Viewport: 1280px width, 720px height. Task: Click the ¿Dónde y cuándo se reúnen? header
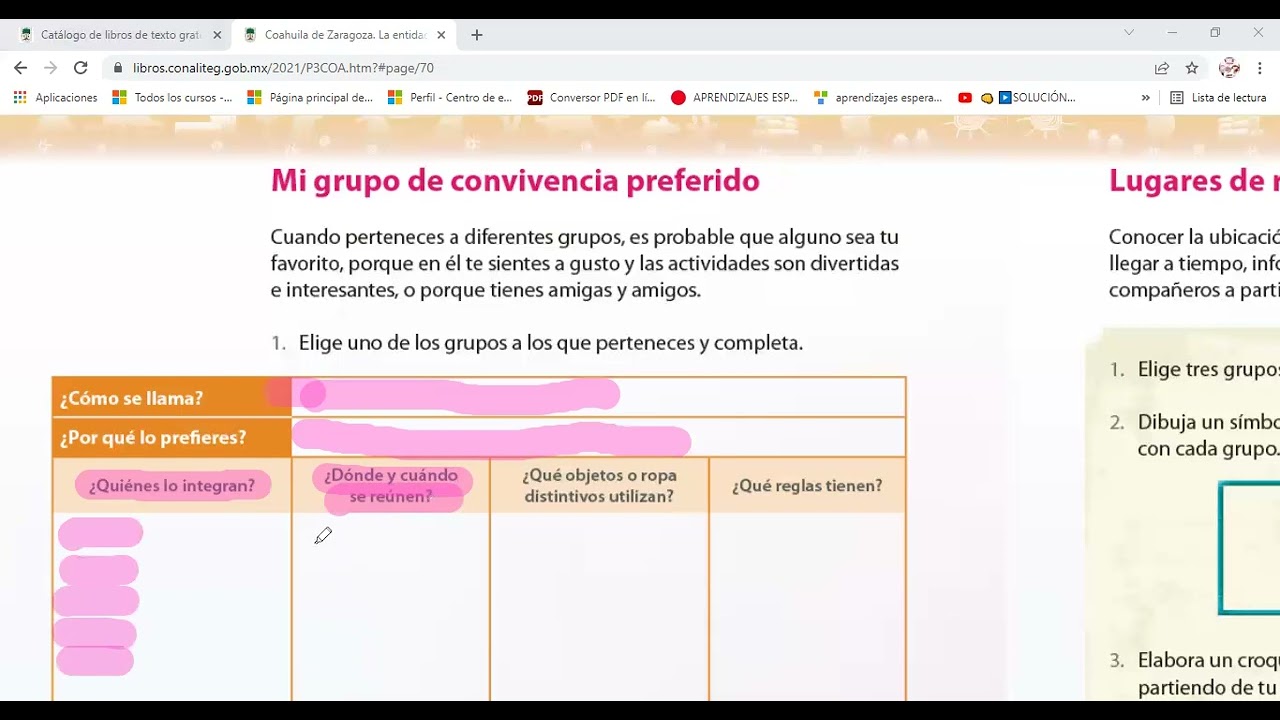click(x=391, y=486)
